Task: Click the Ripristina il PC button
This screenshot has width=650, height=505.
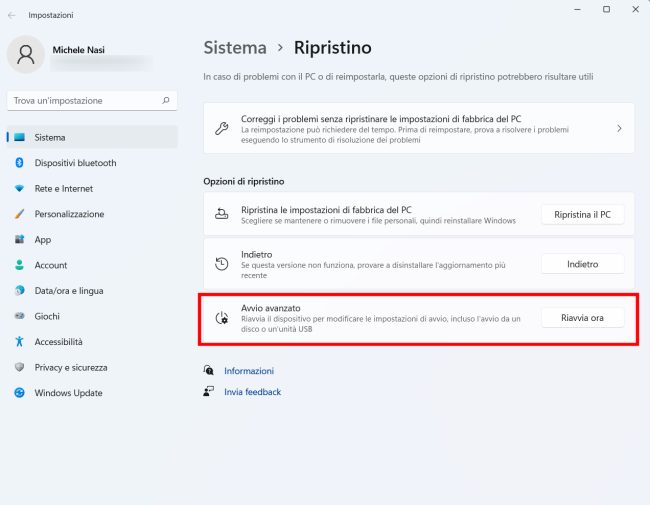Action: tap(582, 214)
